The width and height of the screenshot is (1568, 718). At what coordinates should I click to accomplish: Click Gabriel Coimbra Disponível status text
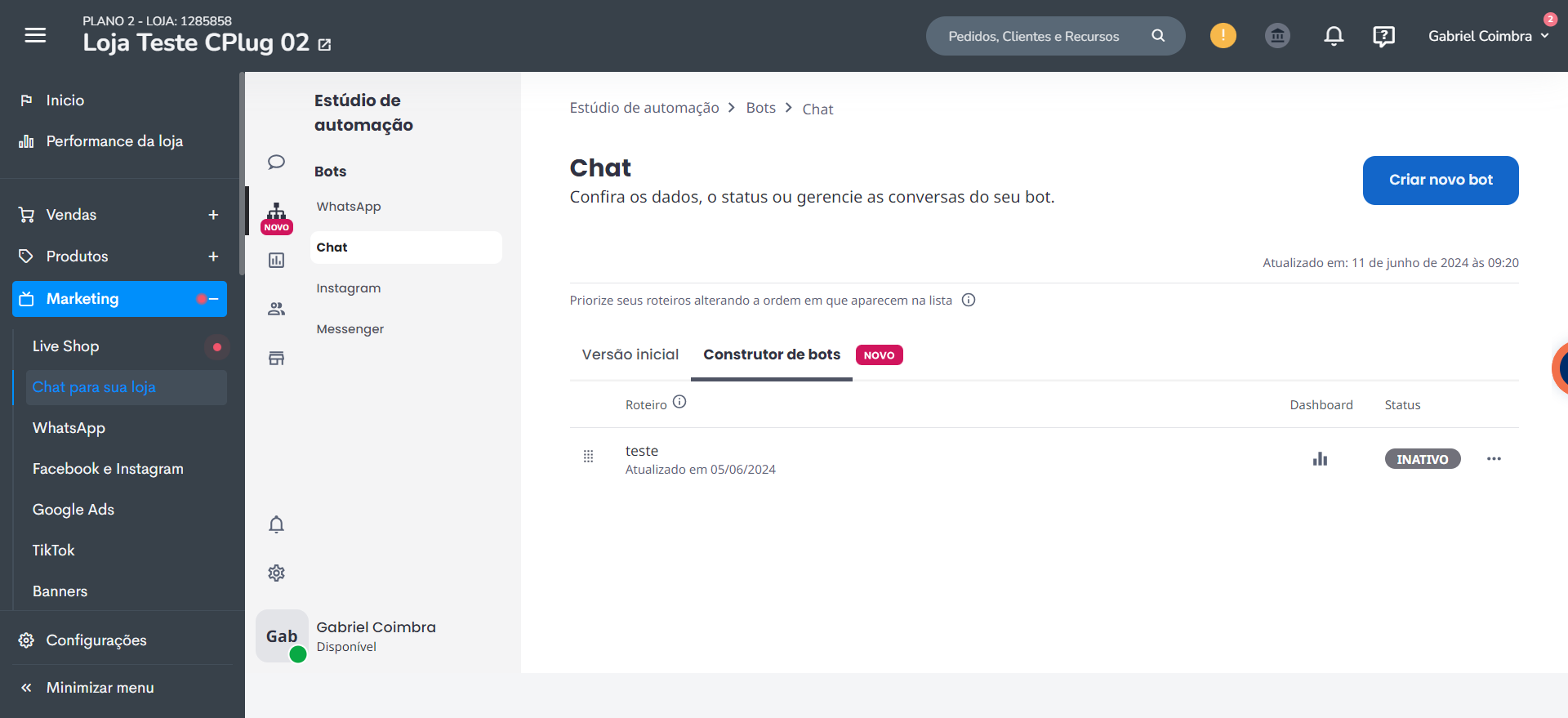[x=346, y=647]
